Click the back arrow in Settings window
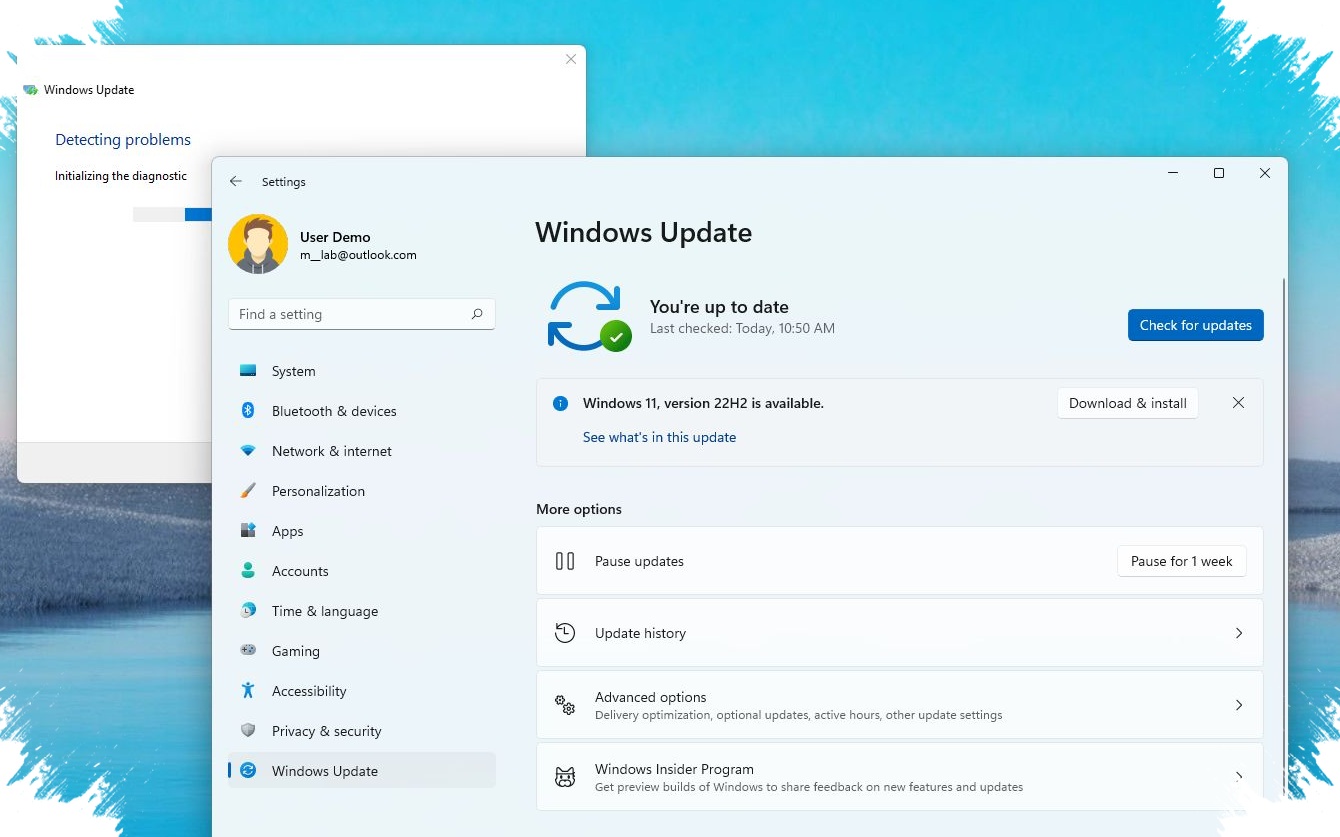 point(236,181)
